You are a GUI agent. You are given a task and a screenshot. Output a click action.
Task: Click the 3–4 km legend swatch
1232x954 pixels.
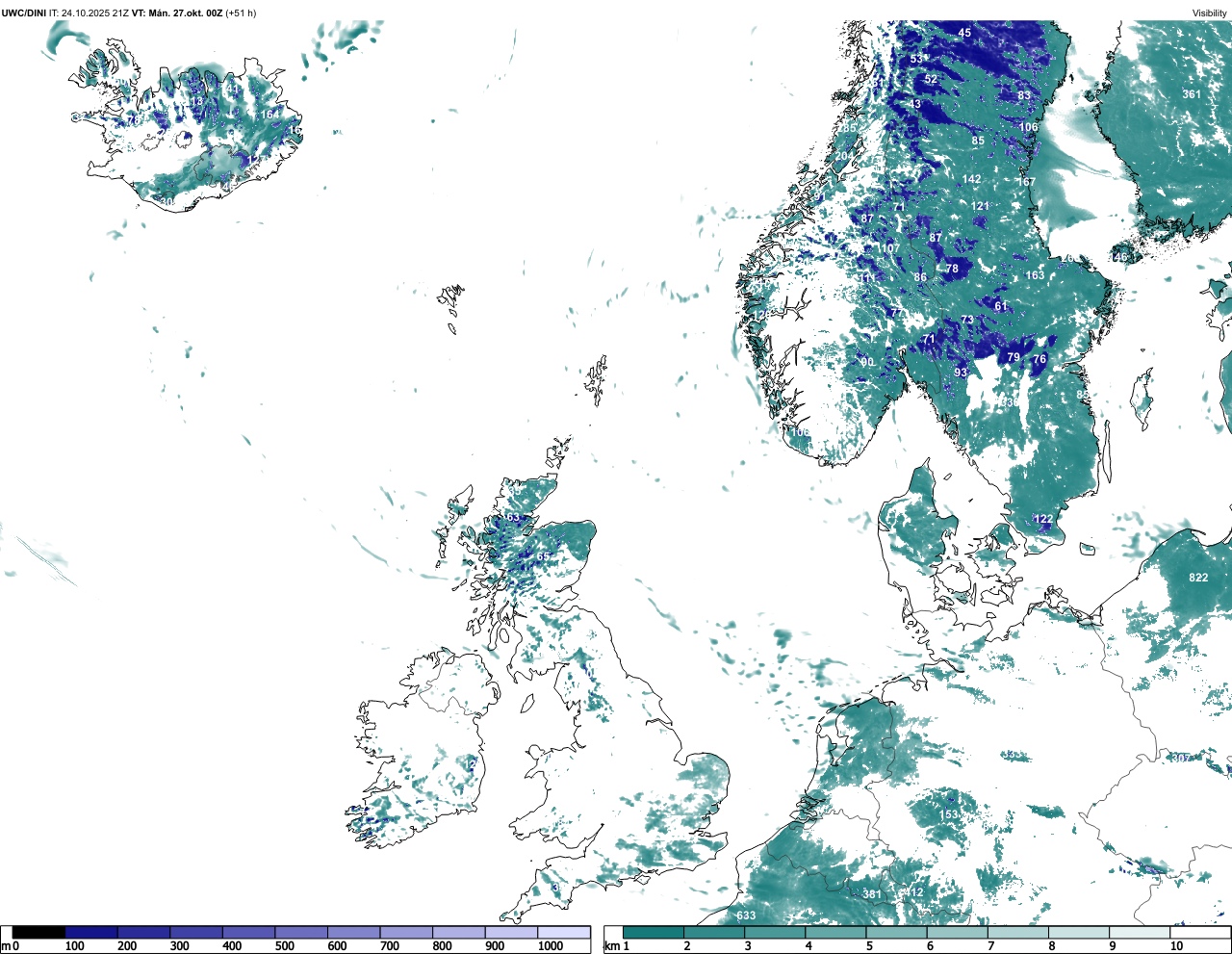coord(775,932)
